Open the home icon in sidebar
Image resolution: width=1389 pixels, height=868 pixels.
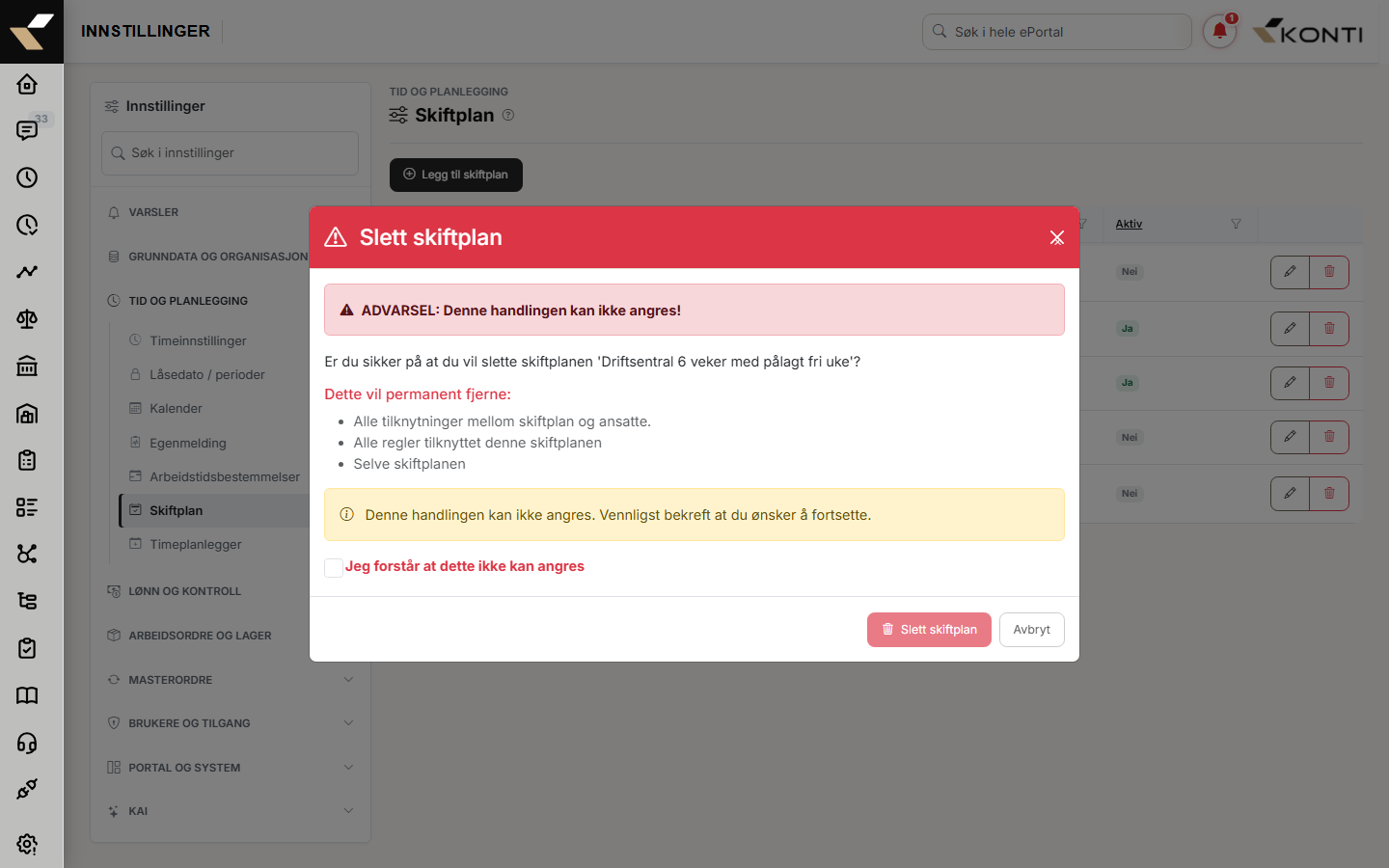27,84
